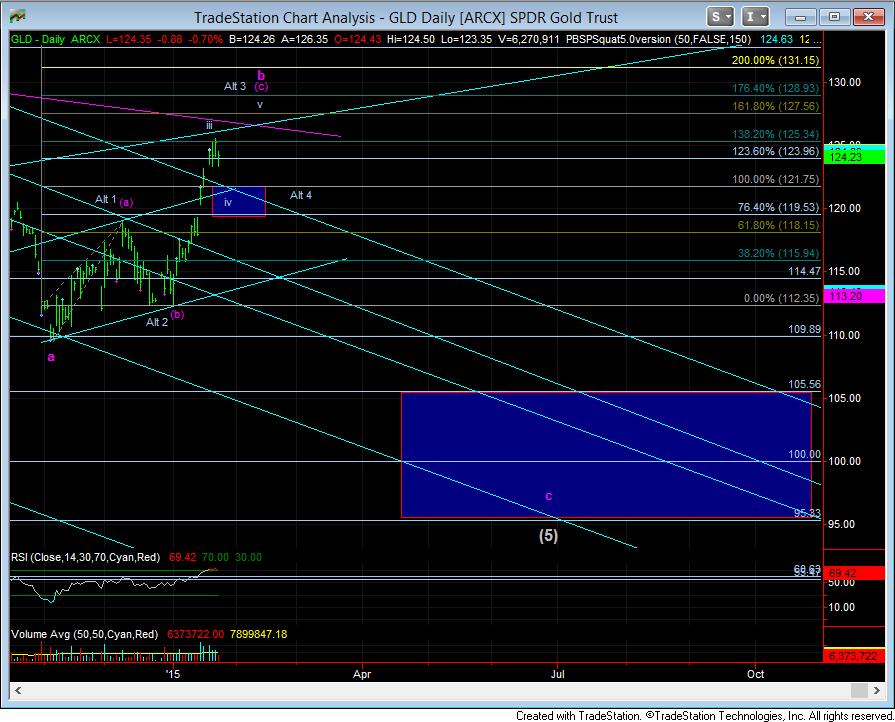The image size is (895, 722).
Task: Close the Chart Analysis window
Action: pos(869,17)
